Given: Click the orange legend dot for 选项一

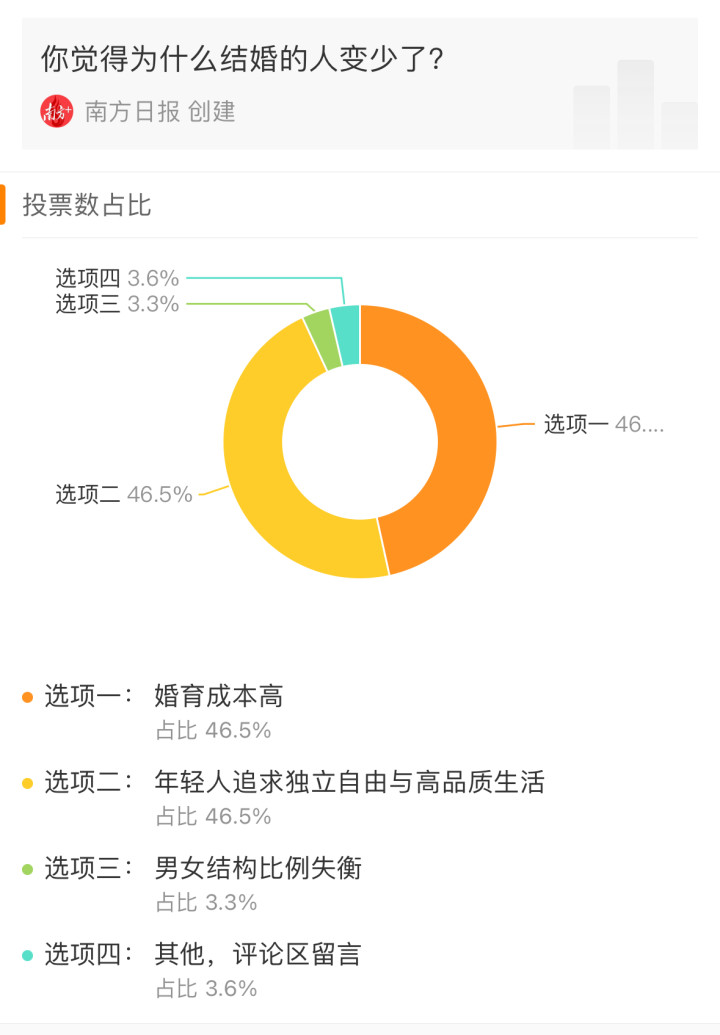Looking at the screenshot, I should [28, 697].
